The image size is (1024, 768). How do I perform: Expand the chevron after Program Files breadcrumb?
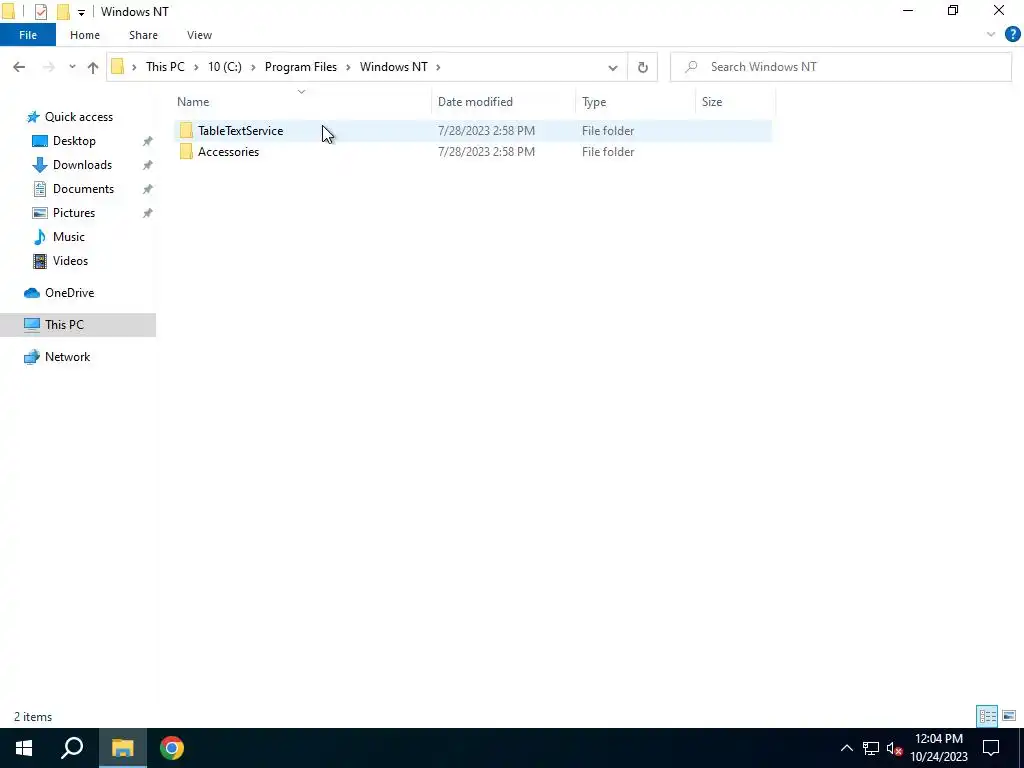click(x=348, y=67)
